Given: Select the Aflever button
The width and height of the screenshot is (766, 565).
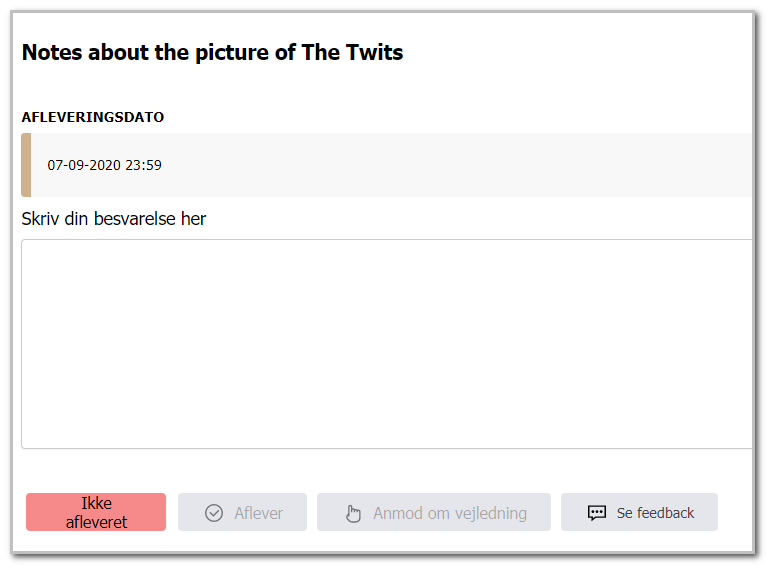Looking at the screenshot, I should [x=242, y=512].
